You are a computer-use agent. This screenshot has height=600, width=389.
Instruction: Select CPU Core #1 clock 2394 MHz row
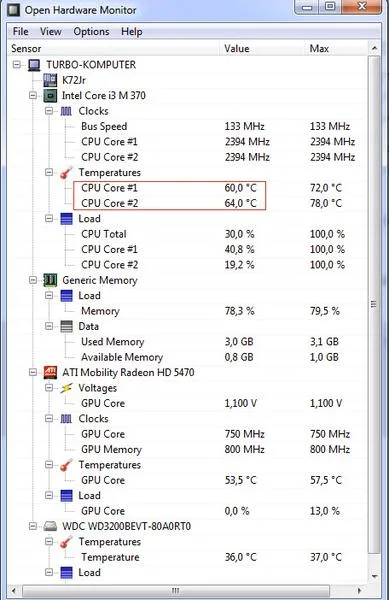187,142
